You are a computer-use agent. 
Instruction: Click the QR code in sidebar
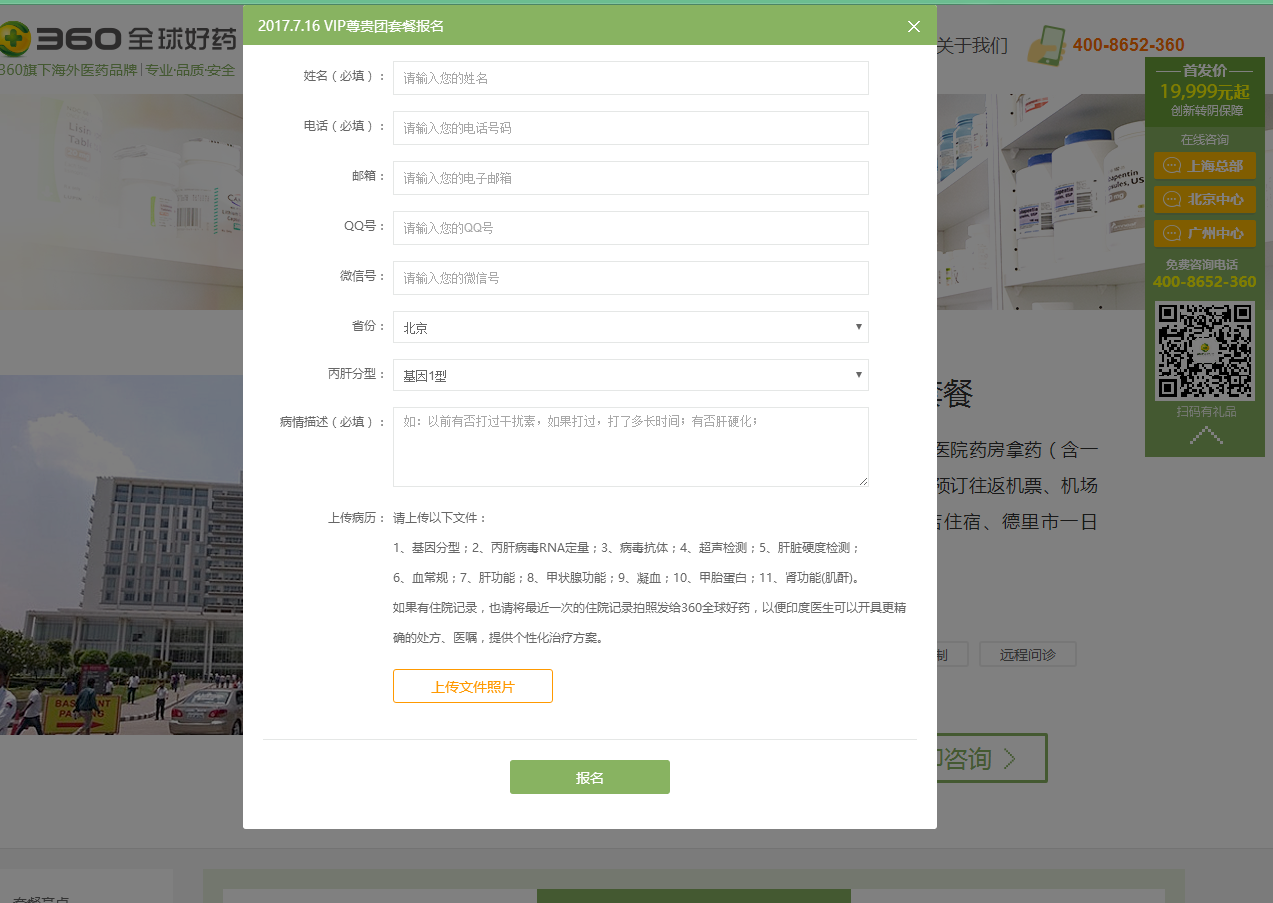tap(1204, 351)
